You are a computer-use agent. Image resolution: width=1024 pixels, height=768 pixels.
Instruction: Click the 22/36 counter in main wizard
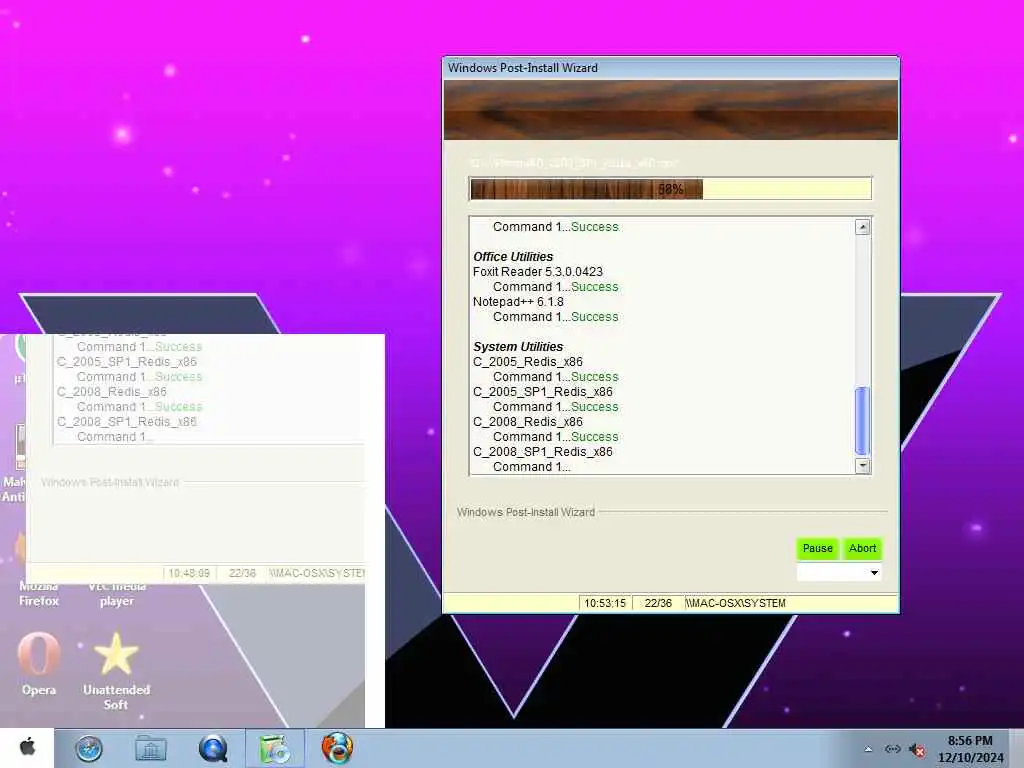(658, 603)
